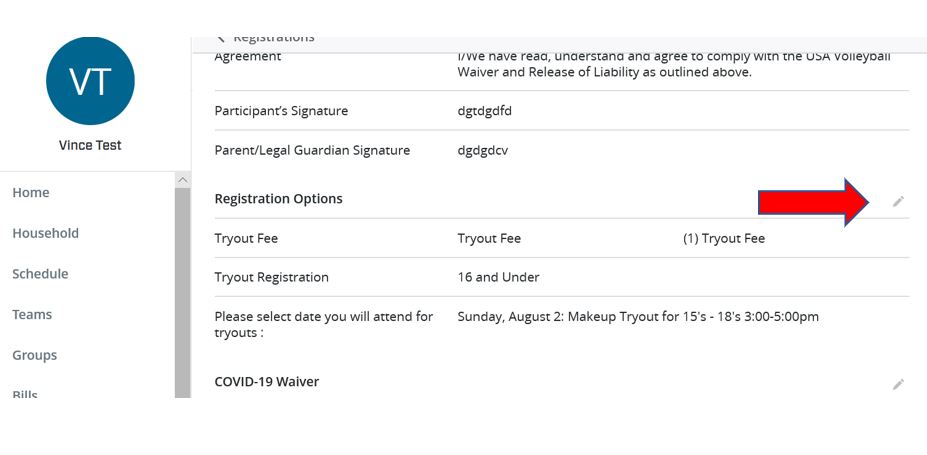The image size is (927, 455).
Task: Open the VT profile avatar
Action: click(x=90, y=81)
